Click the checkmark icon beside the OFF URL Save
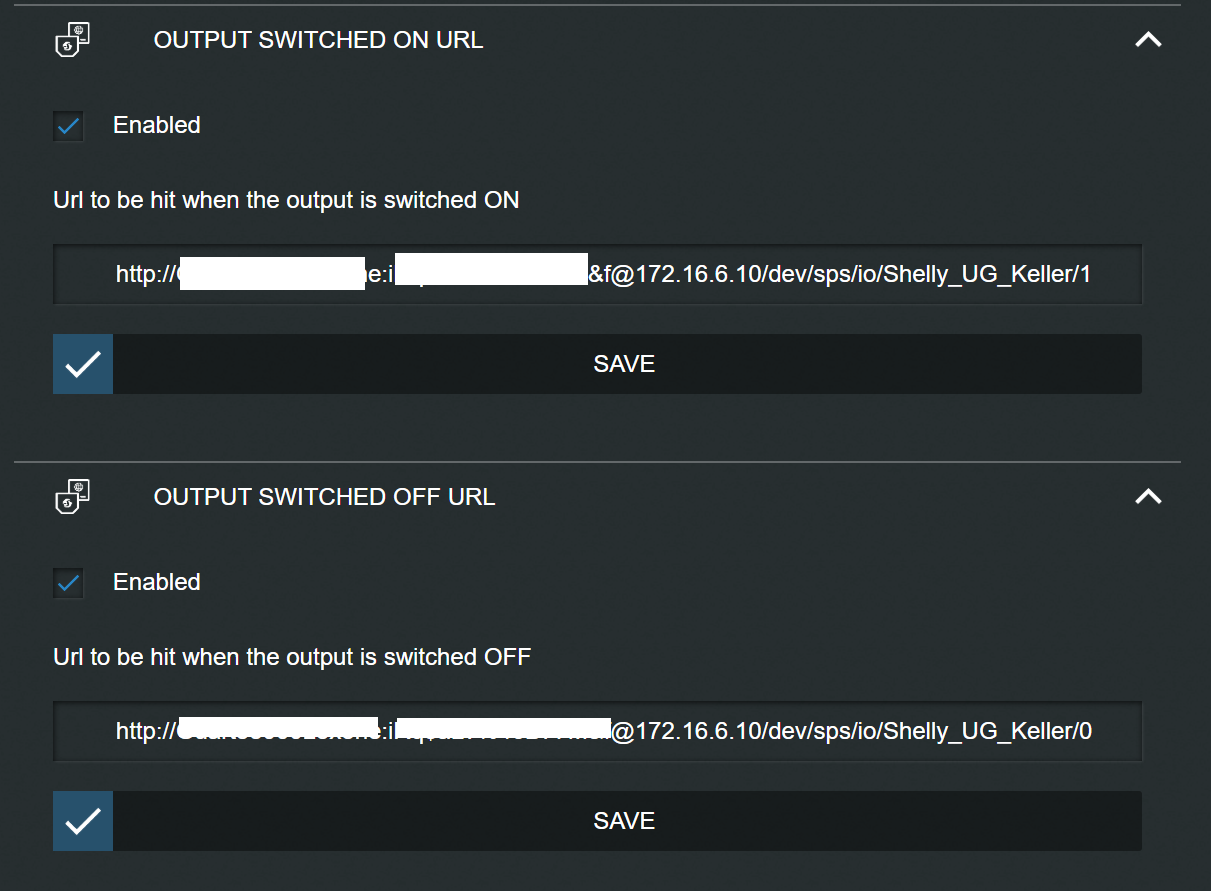Screen dimensions: 1211x891 coord(83,821)
